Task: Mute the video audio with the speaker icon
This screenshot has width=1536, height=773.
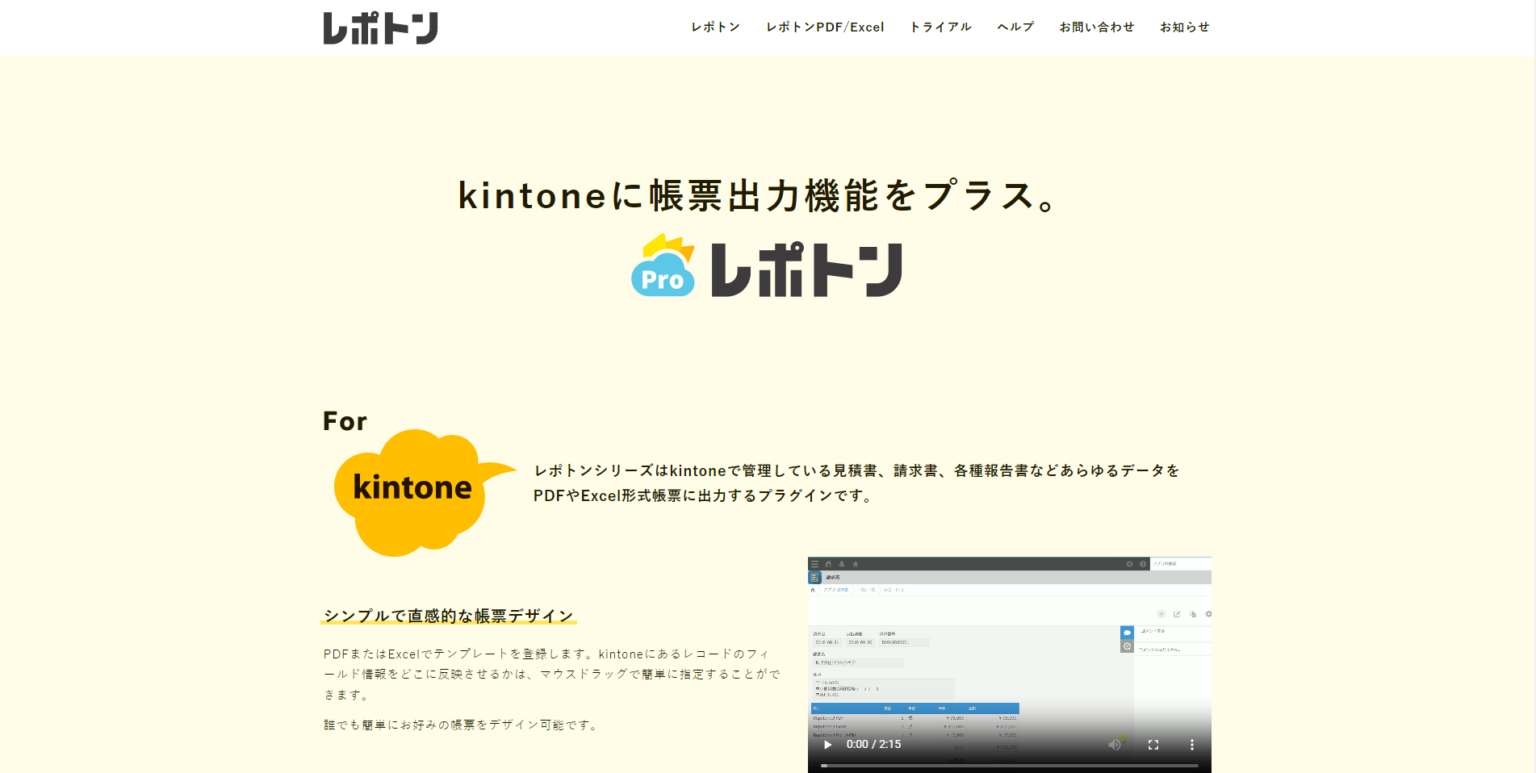Action: click(1114, 745)
